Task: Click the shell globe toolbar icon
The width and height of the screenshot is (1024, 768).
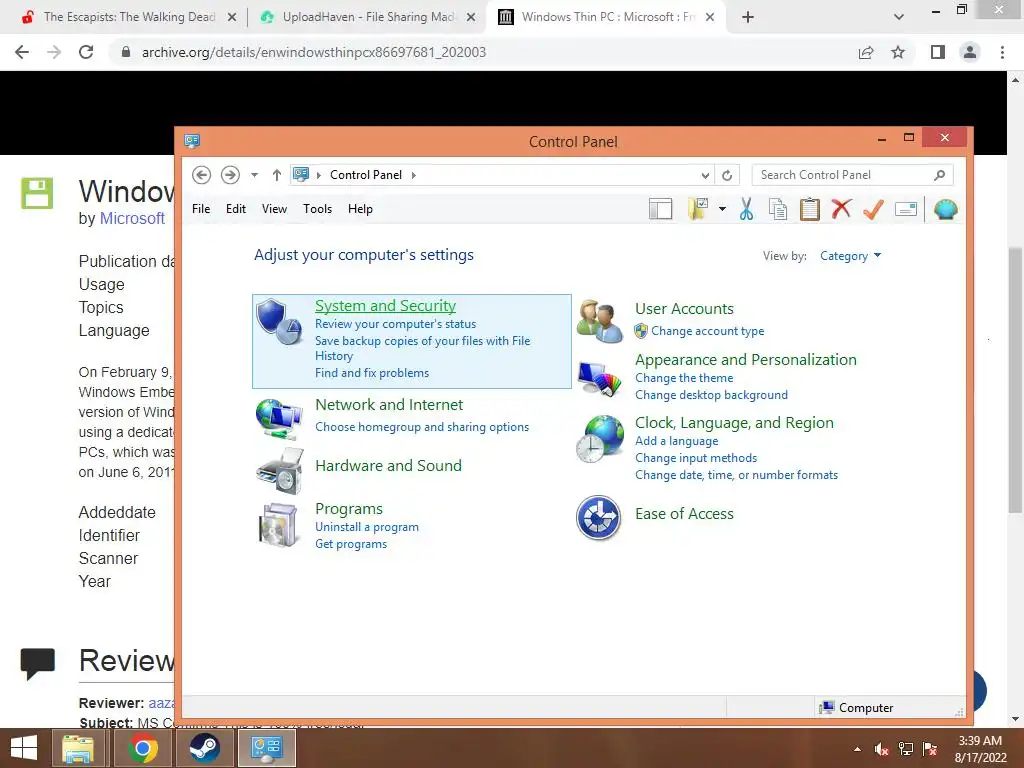Action: pos(946,209)
